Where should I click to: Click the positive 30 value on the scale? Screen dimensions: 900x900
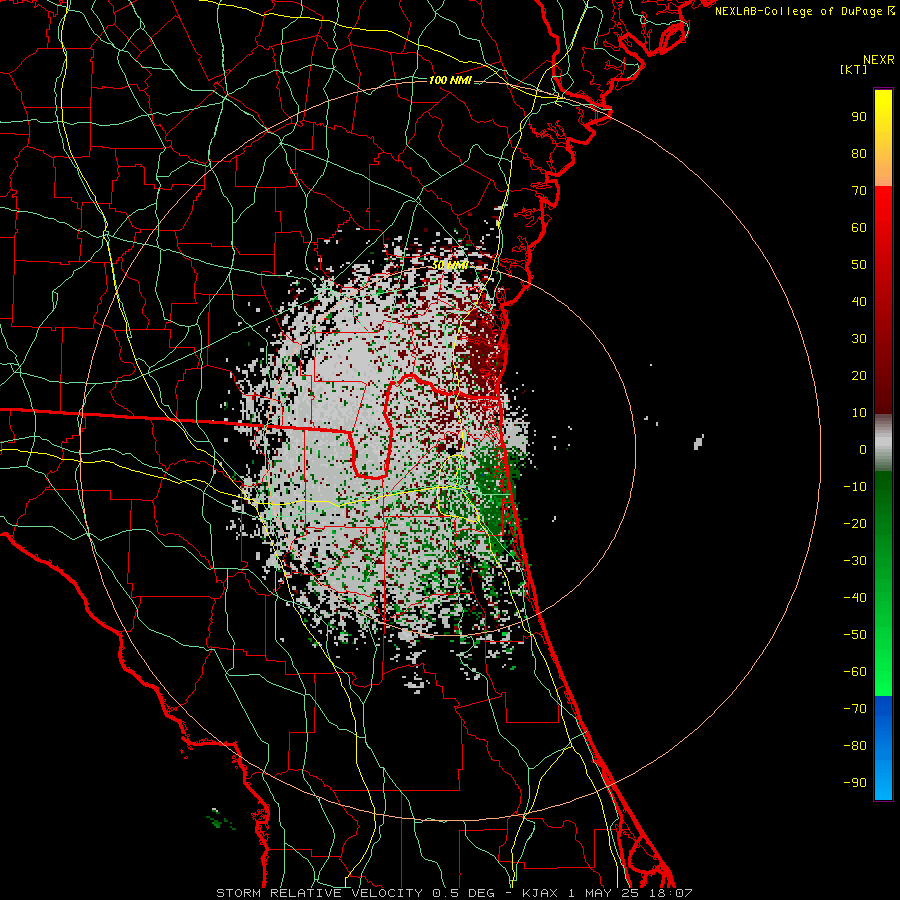pyautogui.click(x=859, y=339)
